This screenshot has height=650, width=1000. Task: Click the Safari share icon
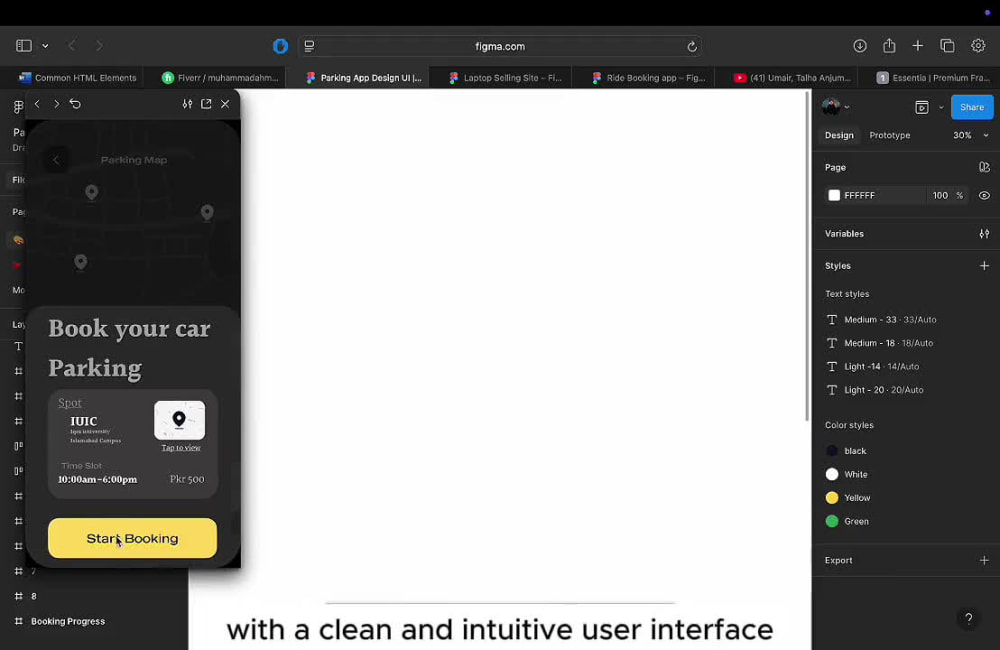[x=889, y=46]
